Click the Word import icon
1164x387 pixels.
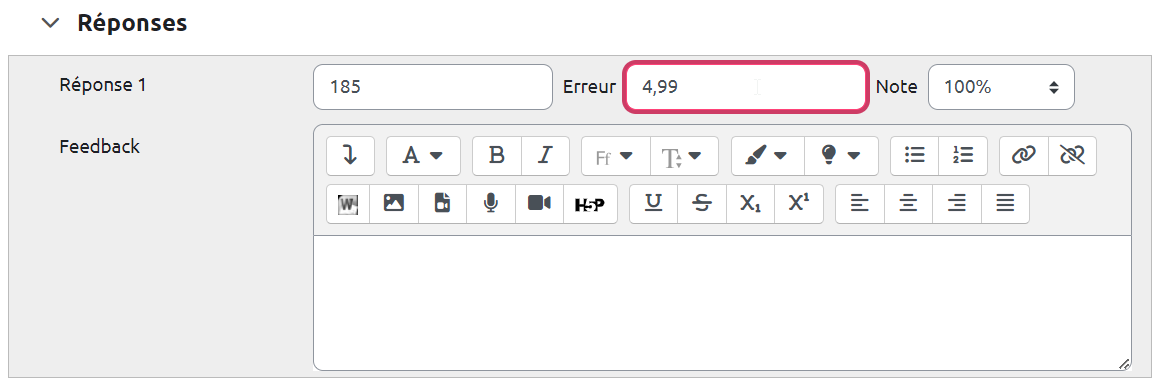point(348,204)
